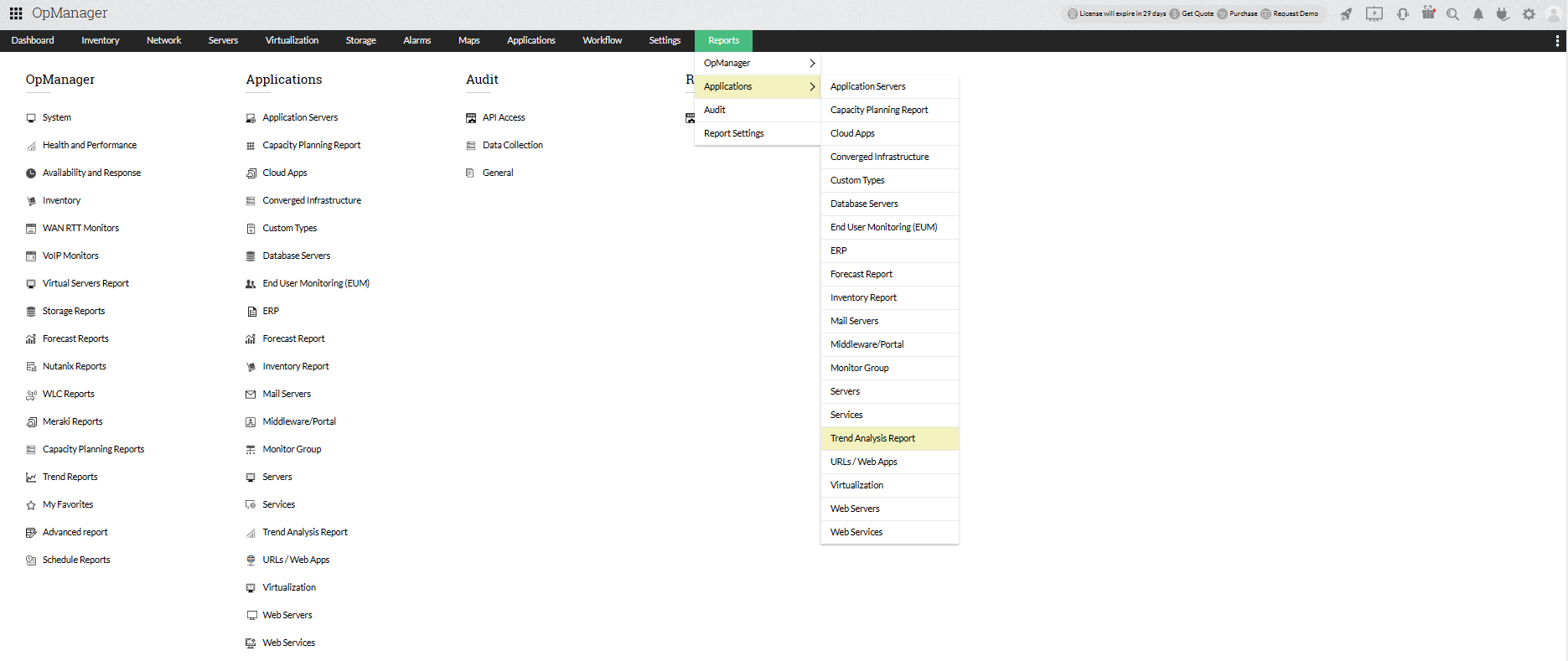Click the users icon beside End User Monitoring (EUM)
1568x661 pixels.
(251, 284)
